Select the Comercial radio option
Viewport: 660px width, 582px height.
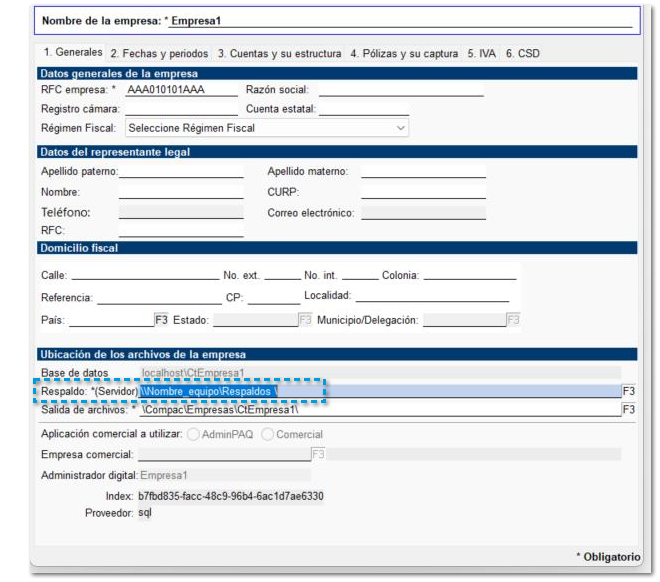[x=268, y=435]
